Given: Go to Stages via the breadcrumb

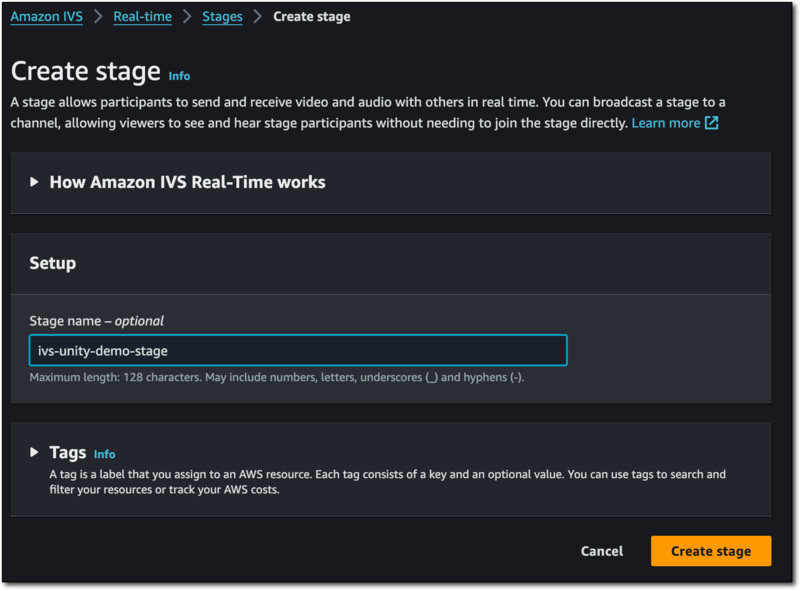Looking at the screenshot, I should pos(222,16).
